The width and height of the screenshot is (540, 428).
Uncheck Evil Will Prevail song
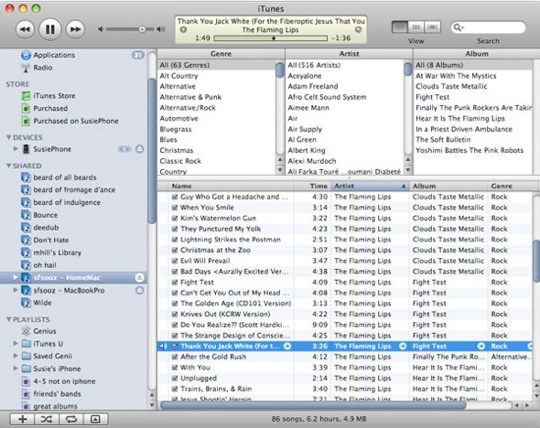[x=175, y=261]
